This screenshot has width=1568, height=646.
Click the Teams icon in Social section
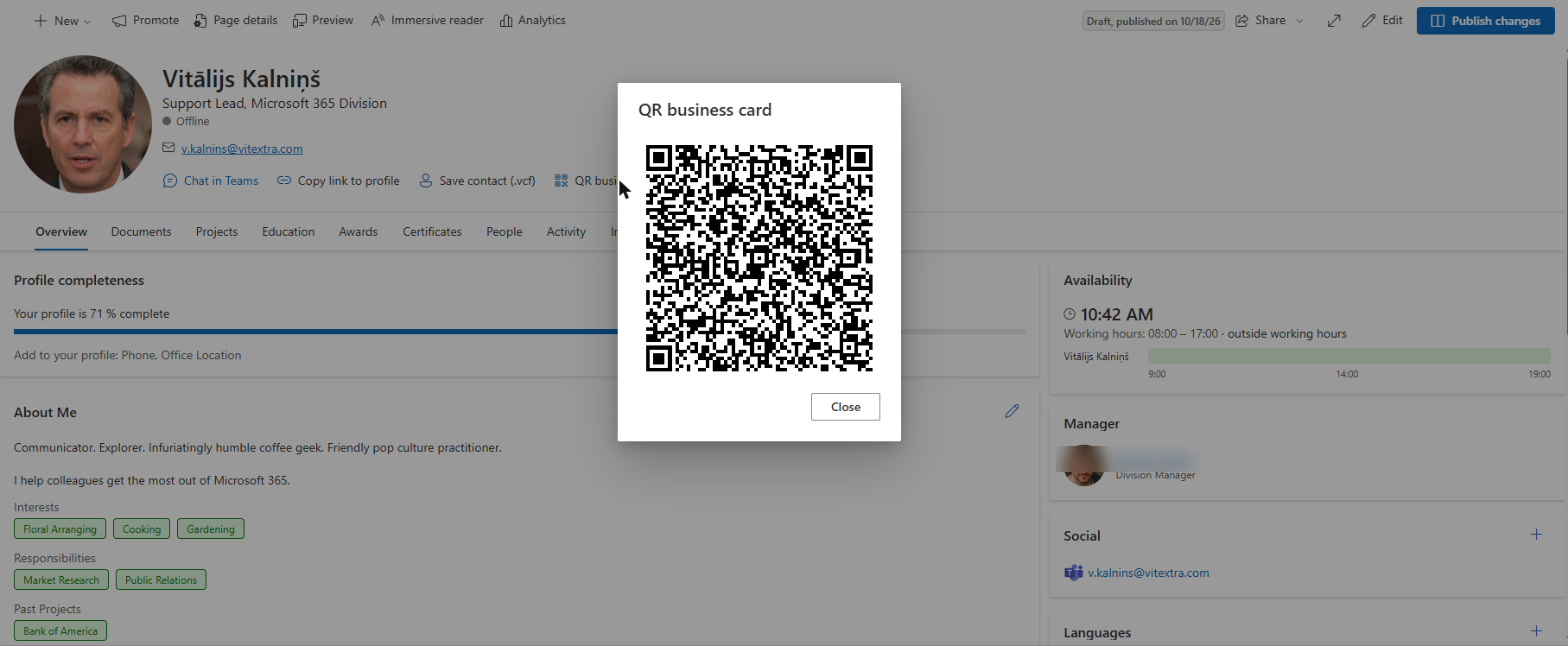[1074, 573]
